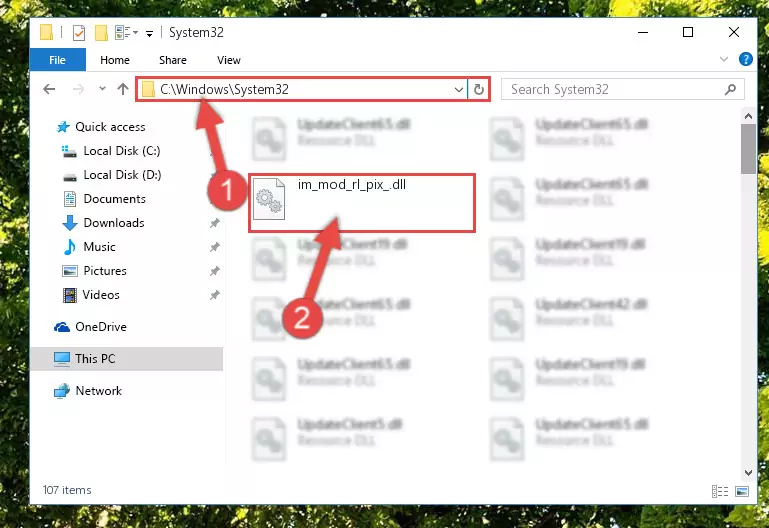Click the folder icon in title bar

pos(47,32)
